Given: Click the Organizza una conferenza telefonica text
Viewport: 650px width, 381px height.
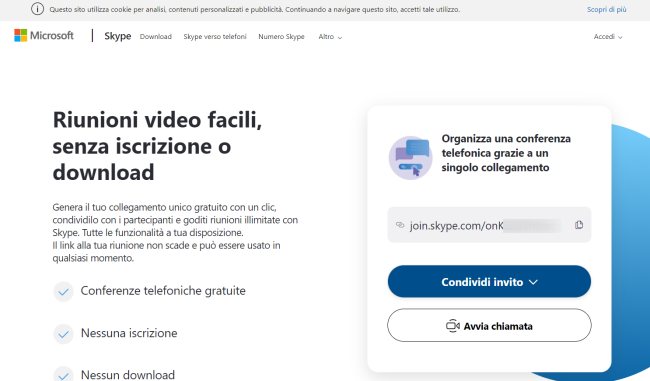Looking at the screenshot, I should [x=506, y=153].
